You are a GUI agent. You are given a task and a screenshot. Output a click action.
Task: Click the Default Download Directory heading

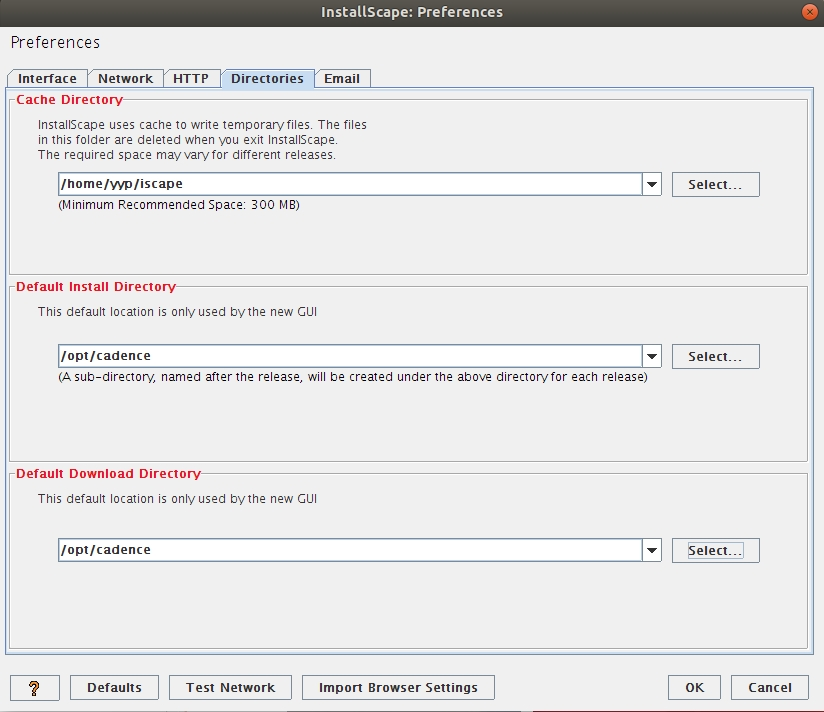coord(108,473)
